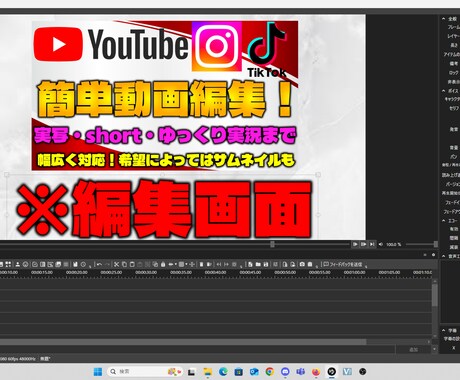
Task: Open Microsoft Store from the taskbar
Action: pos(238,372)
